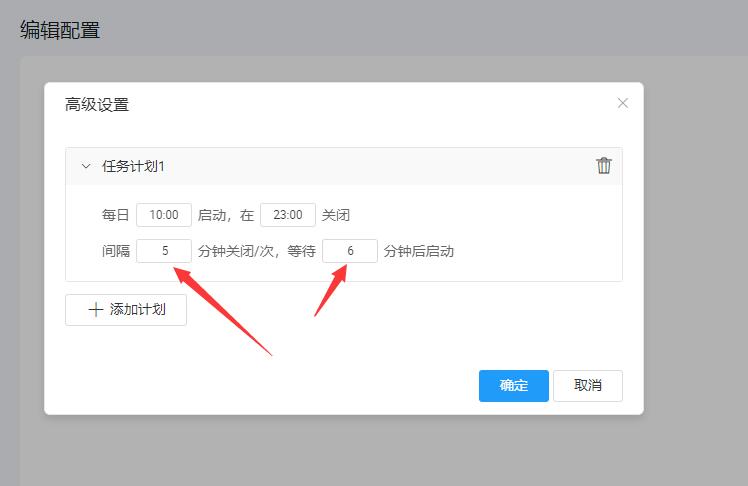Click the 分钟关闭/次，等待 label
This screenshot has width=748, height=486.
pyautogui.click(x=257, y=251)
